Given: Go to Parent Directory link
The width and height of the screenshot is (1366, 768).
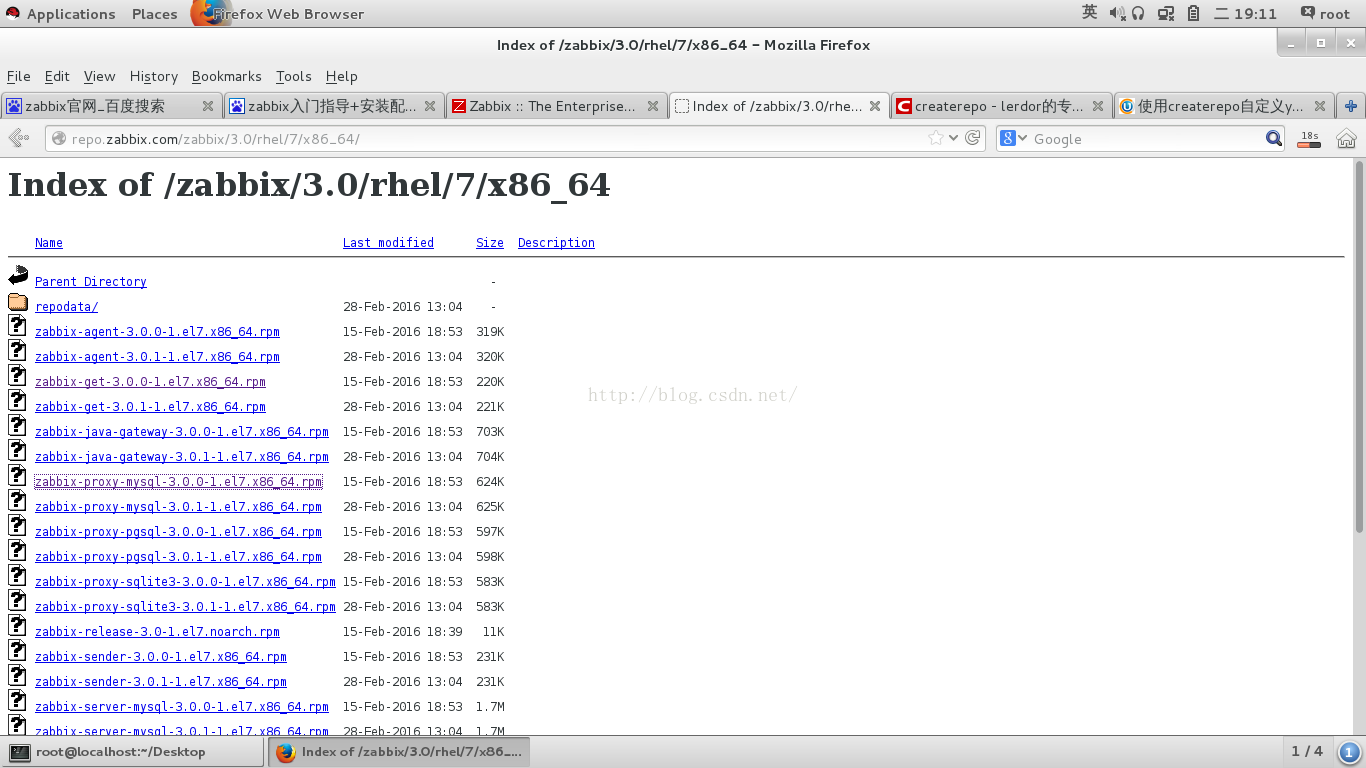Looking at the screenshot, I should (91, 282).
